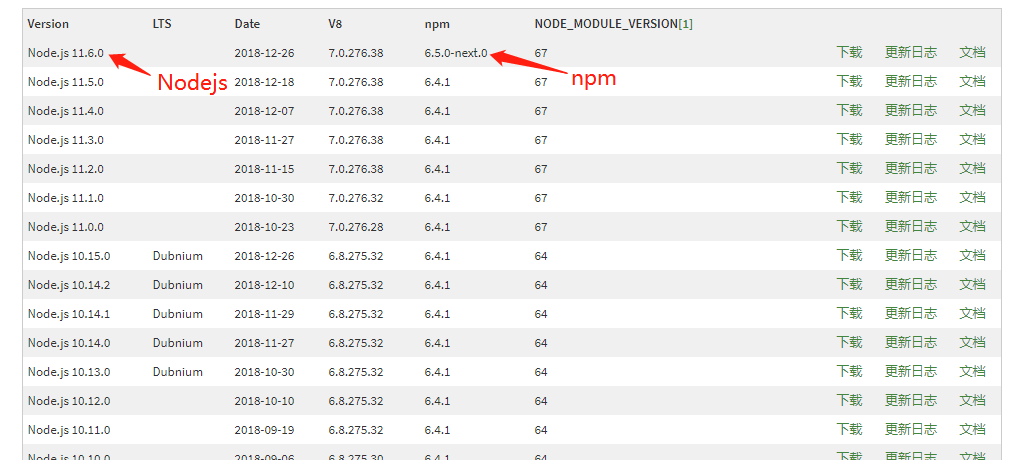The width and height of the screenshot is (1024, 460).
Task: Open 下载 link for Node.js 11.5.0
Action: [849, 82]
